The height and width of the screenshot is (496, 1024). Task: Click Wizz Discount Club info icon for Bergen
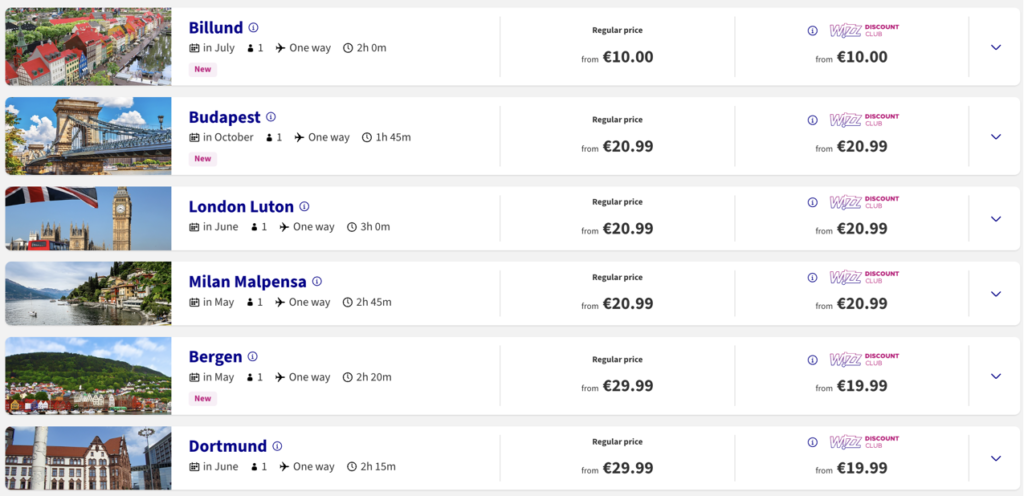tap(812, 359)
